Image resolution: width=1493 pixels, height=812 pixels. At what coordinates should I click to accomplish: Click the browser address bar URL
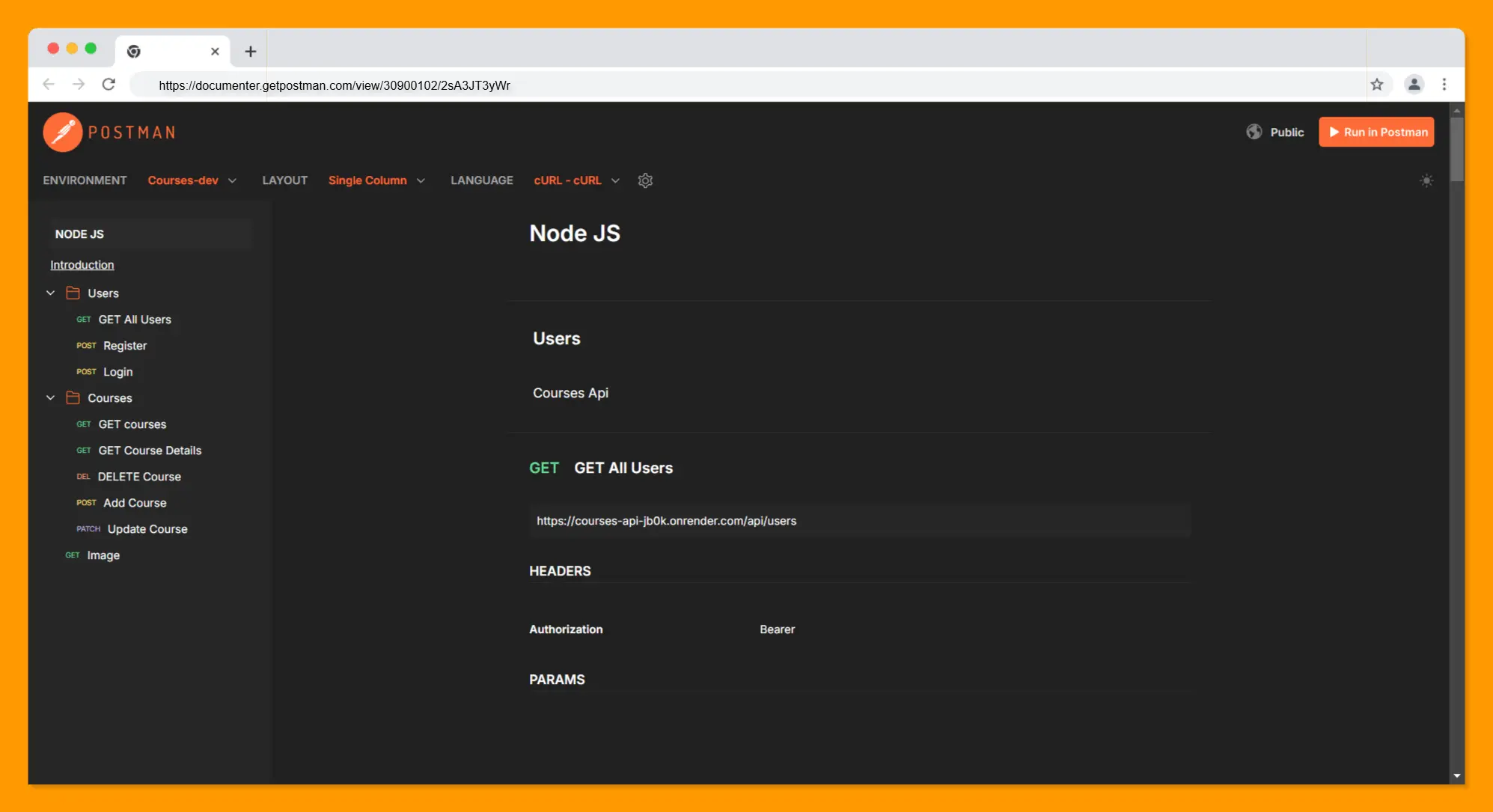click(335, 85)
